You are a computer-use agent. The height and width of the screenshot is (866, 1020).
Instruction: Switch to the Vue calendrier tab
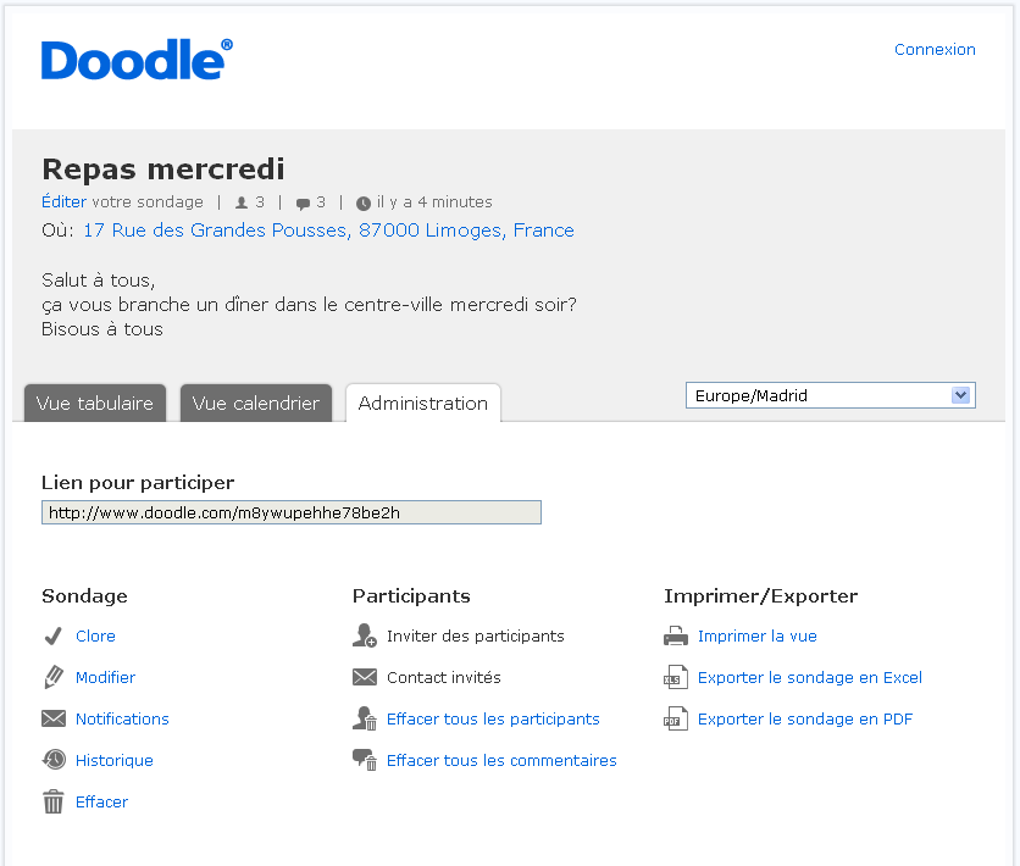pos(255,403)
